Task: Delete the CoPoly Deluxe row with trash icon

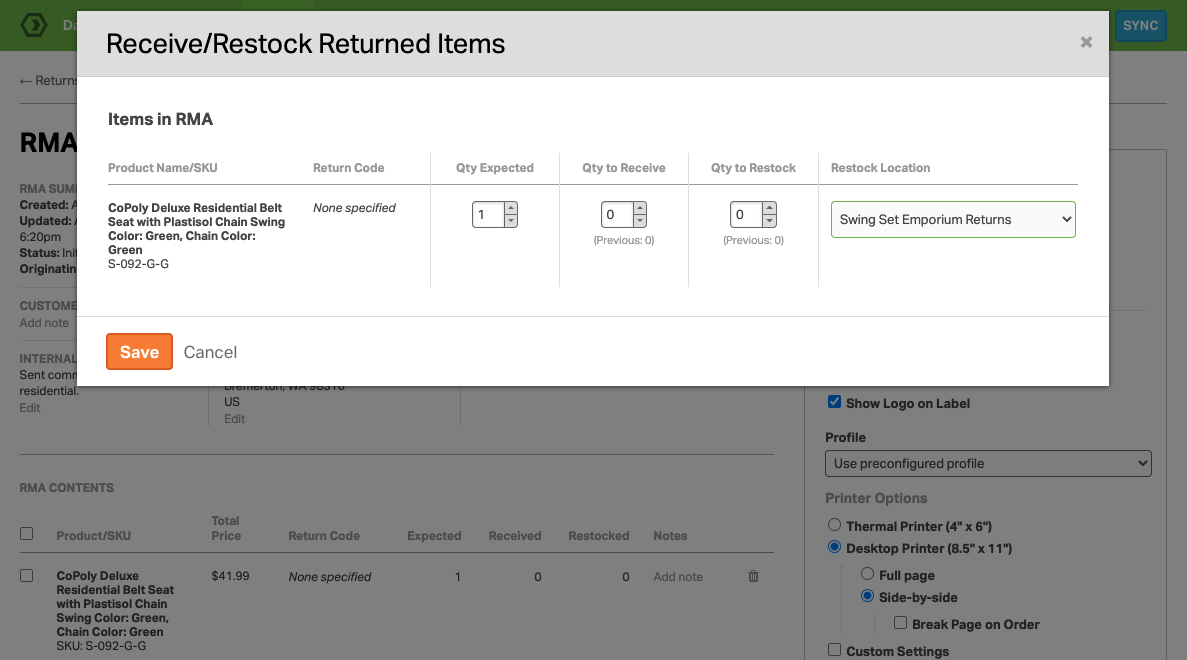Action: pos(753,576)
